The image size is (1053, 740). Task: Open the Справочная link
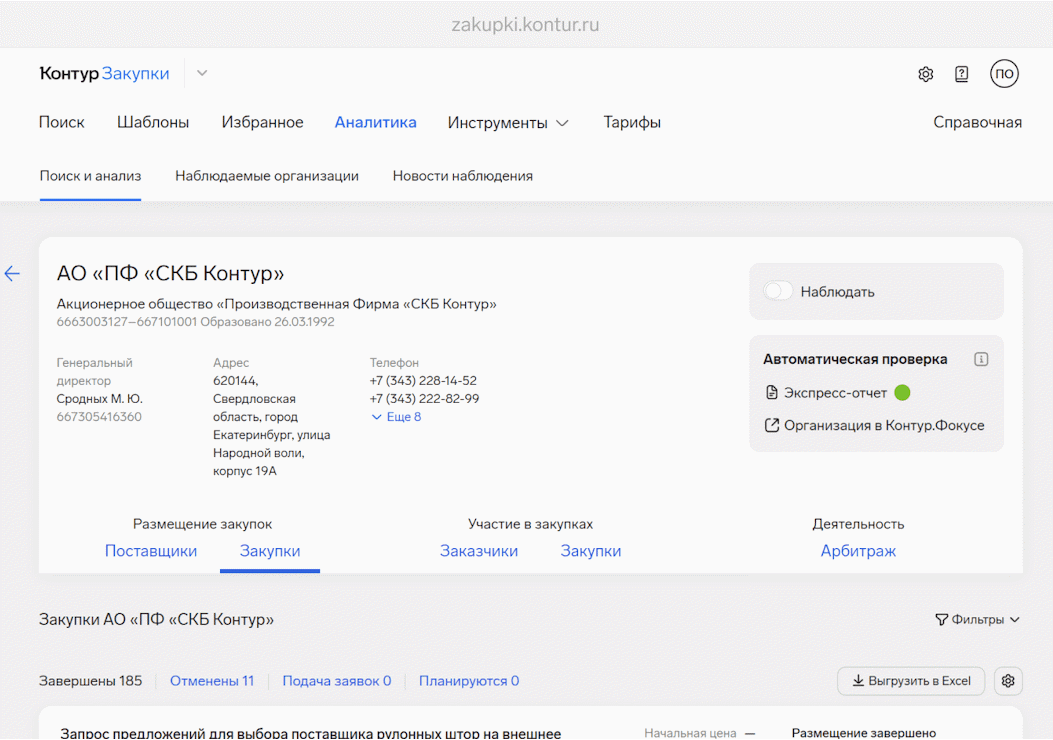(x=977, y=122)
